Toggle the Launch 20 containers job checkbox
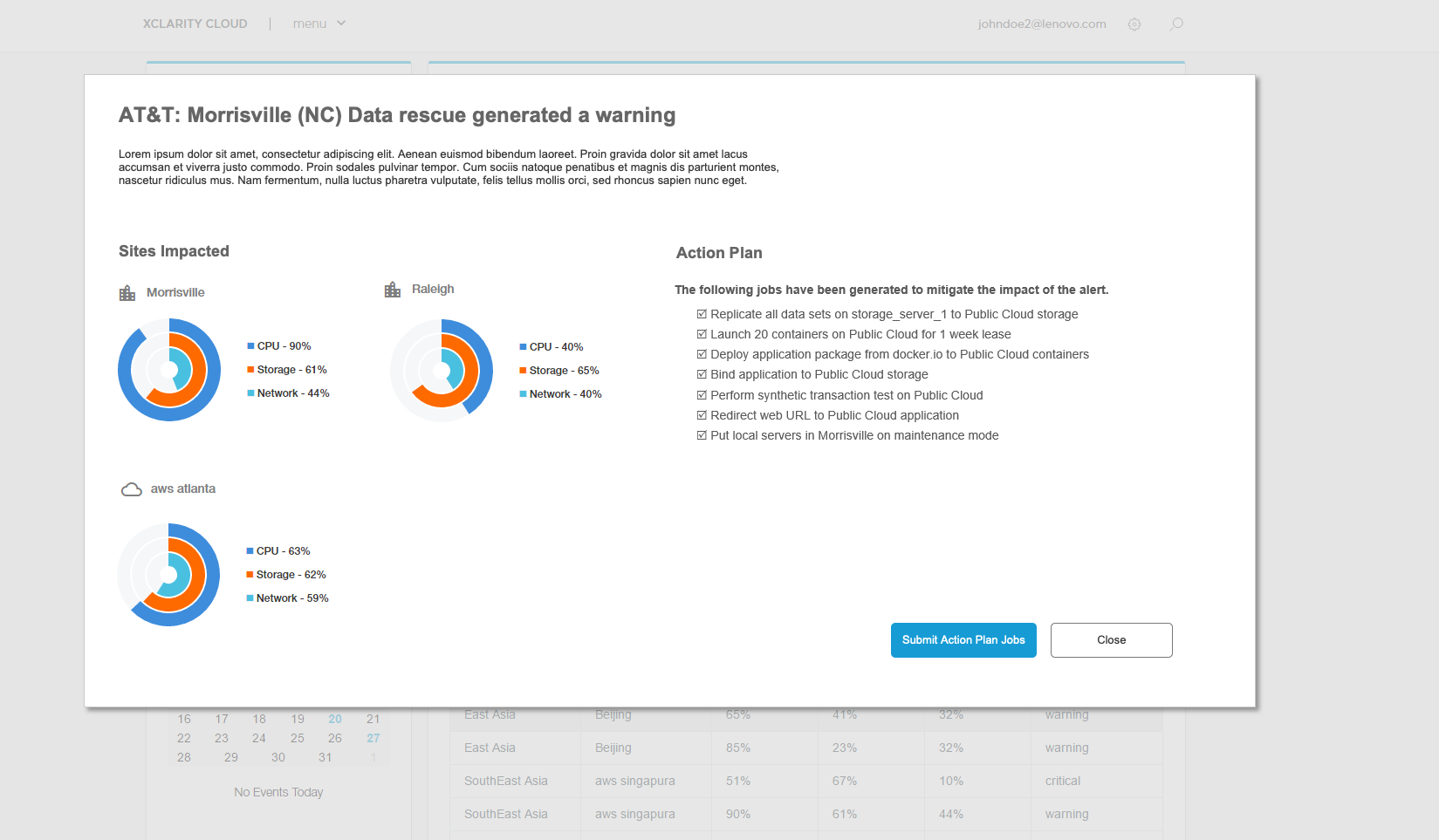 pos(702,334)
